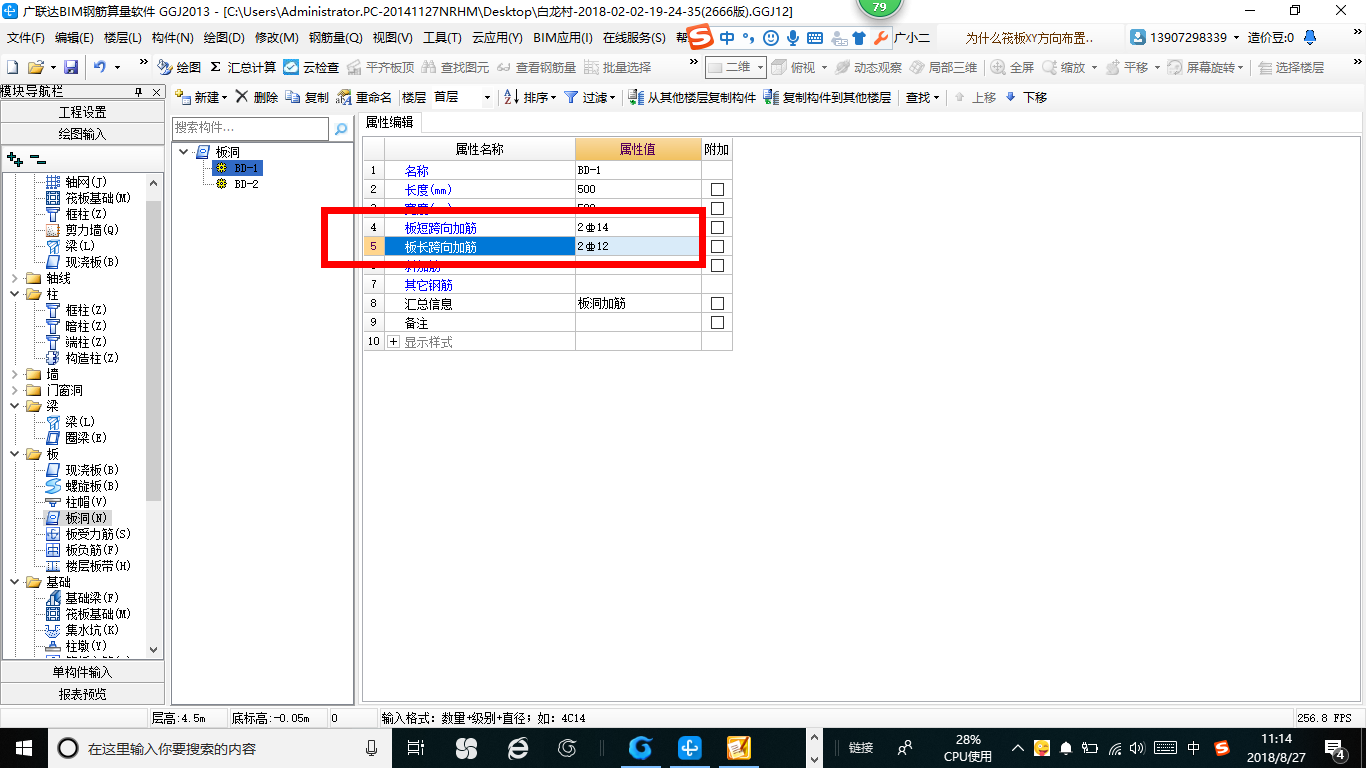Click the open folder icon

[35, 67]
